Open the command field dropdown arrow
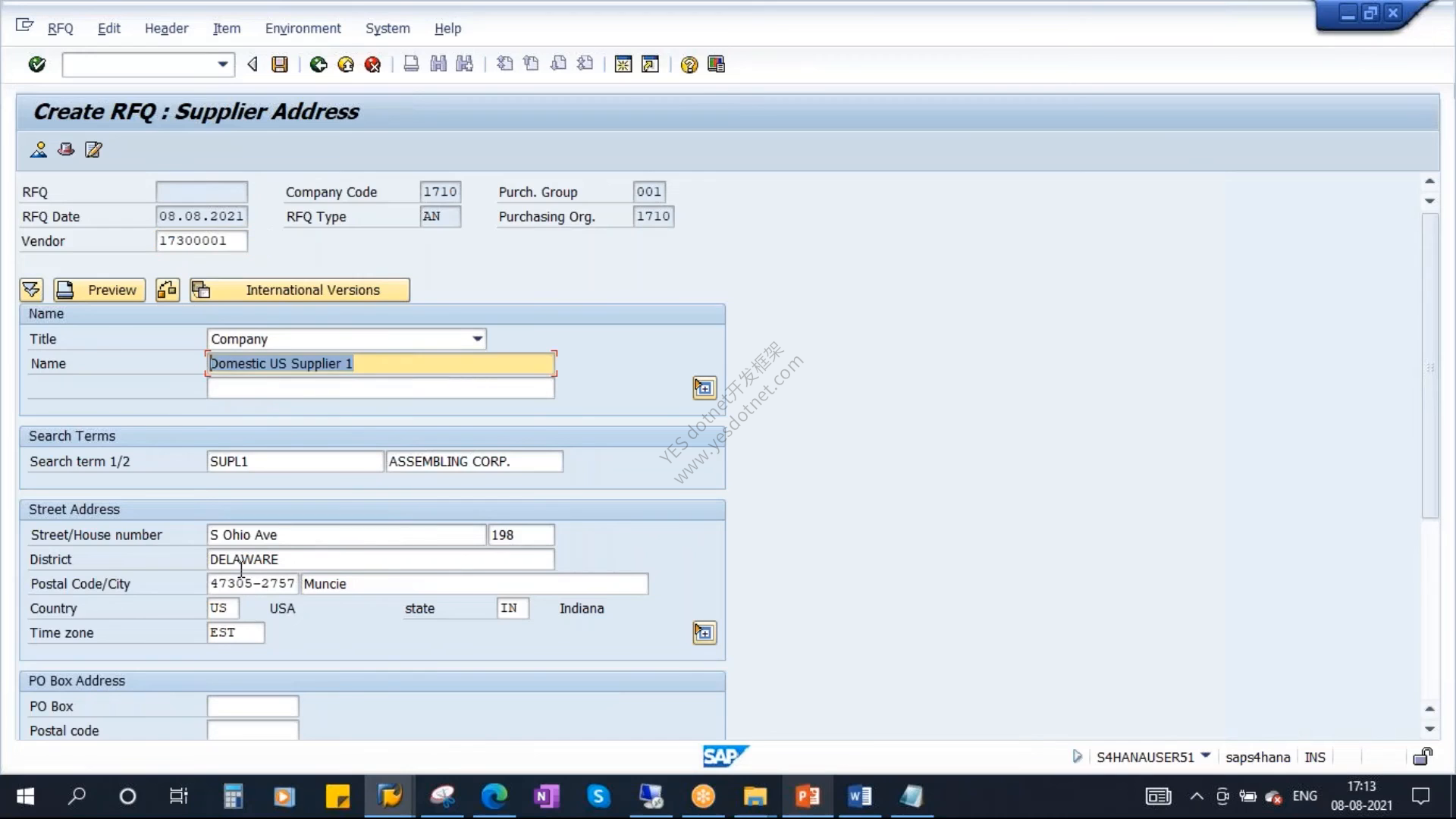This screenshot has width=1456, height=819. click(x=222, y=64)
